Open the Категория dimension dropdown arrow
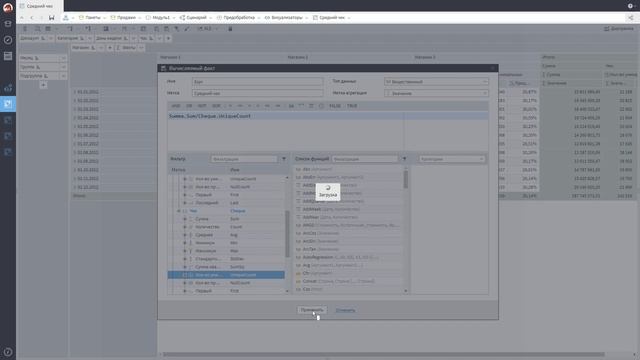The width and height of the screenshot is (640, 360). point(89,38)
